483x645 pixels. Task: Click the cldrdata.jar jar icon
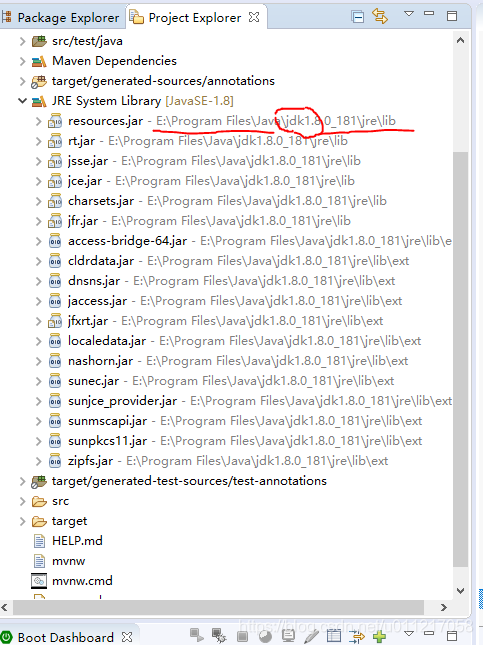[x=55, y=261]
